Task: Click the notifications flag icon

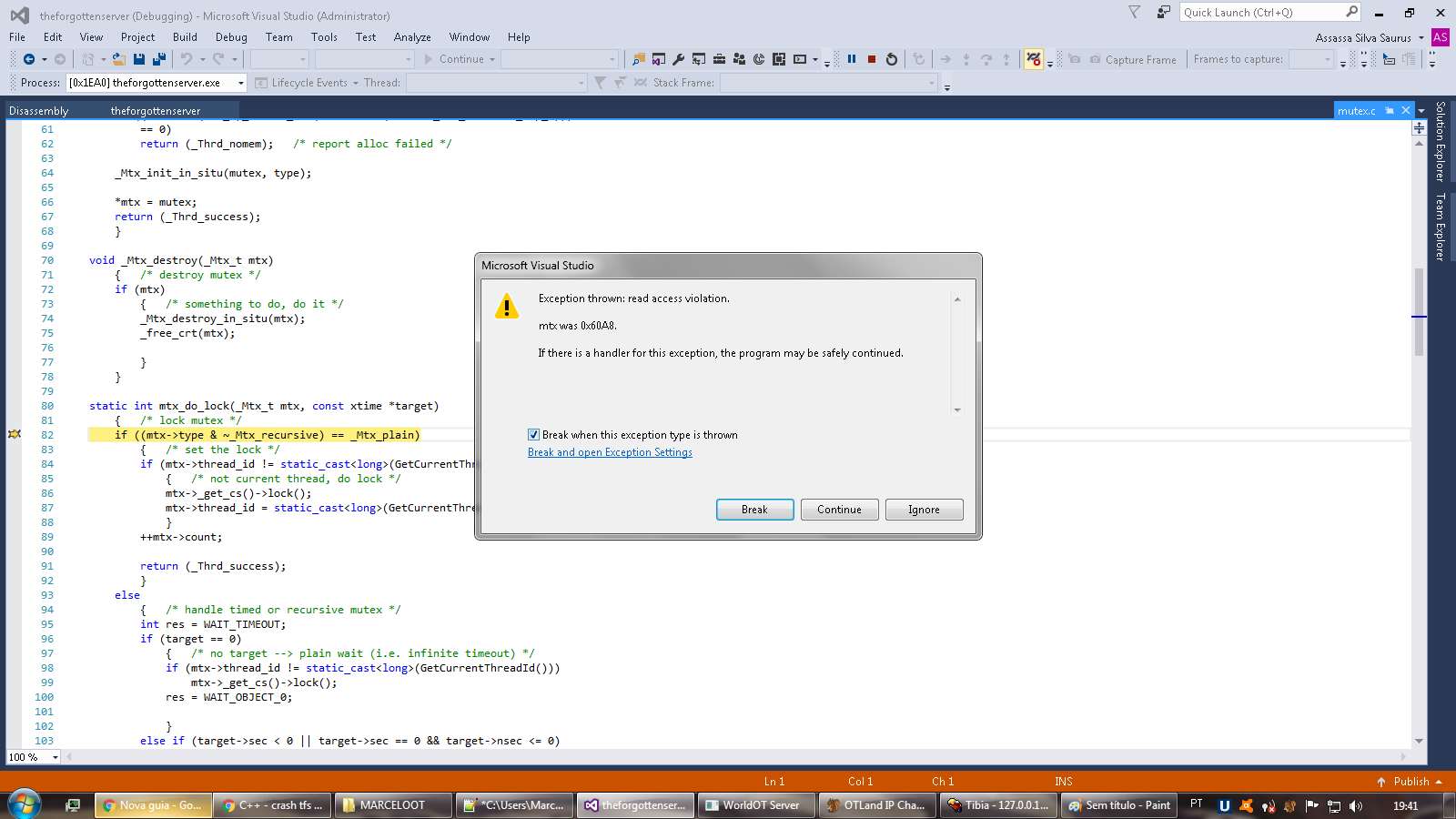Action: [x=1134, y=12]
